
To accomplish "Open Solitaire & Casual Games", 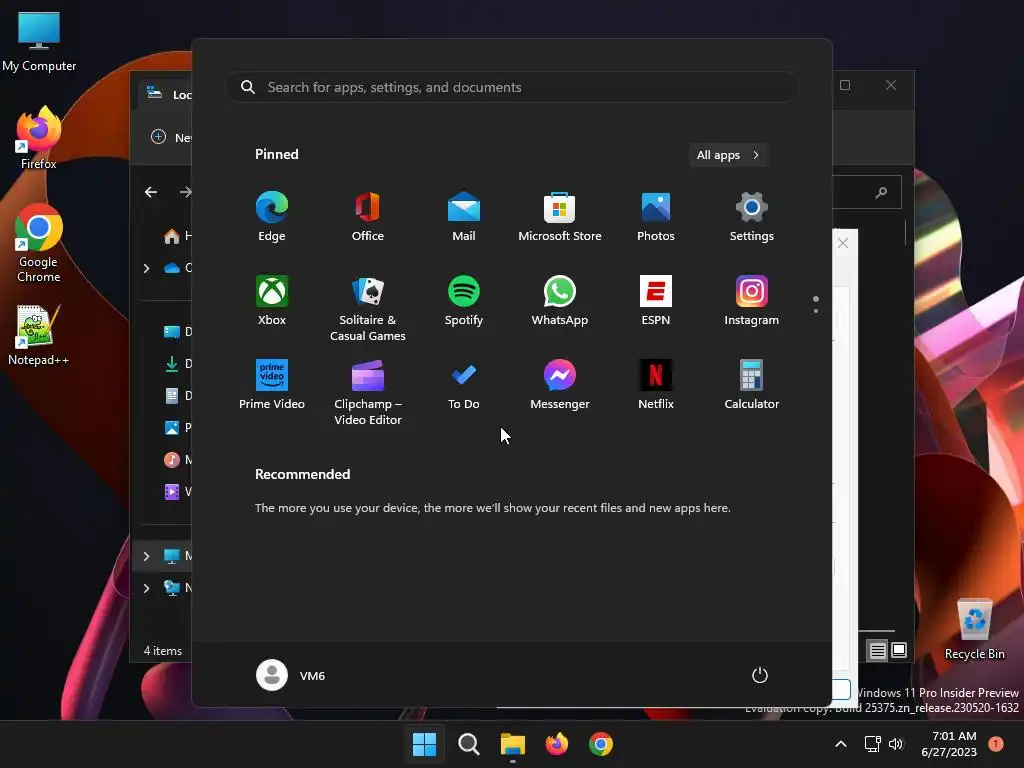I will (368, 308).
